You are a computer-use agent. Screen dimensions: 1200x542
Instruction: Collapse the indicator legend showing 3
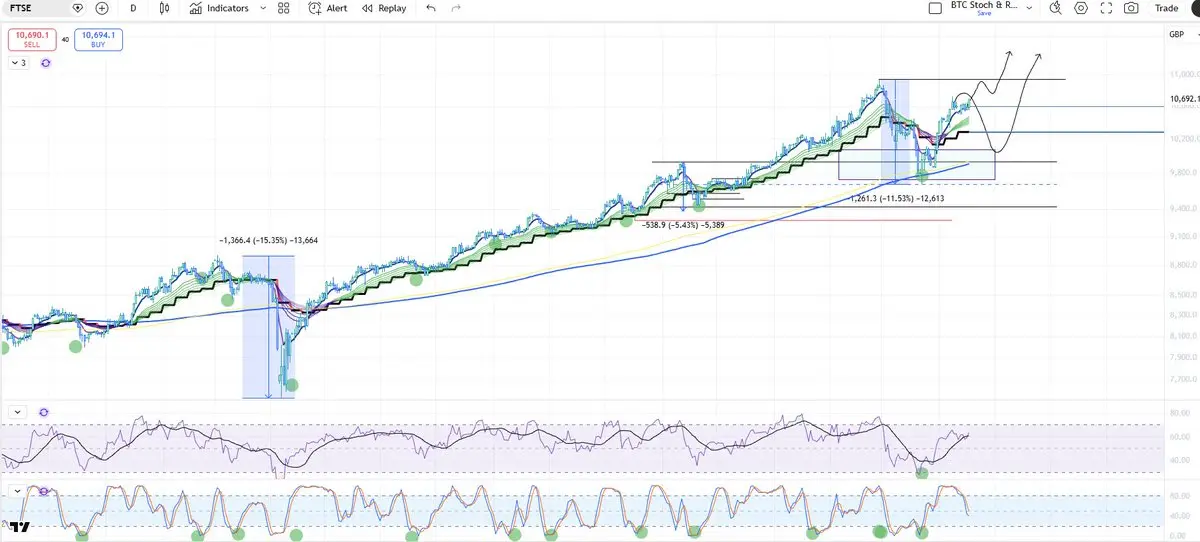[x=19, y=62]
